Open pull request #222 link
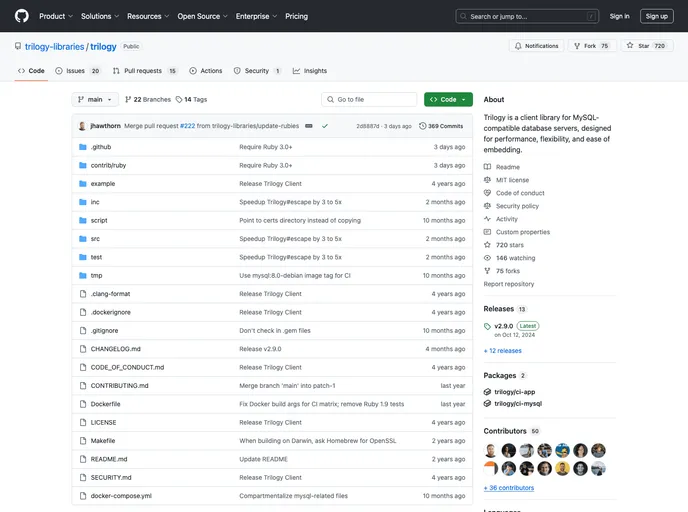 (187, 126)
